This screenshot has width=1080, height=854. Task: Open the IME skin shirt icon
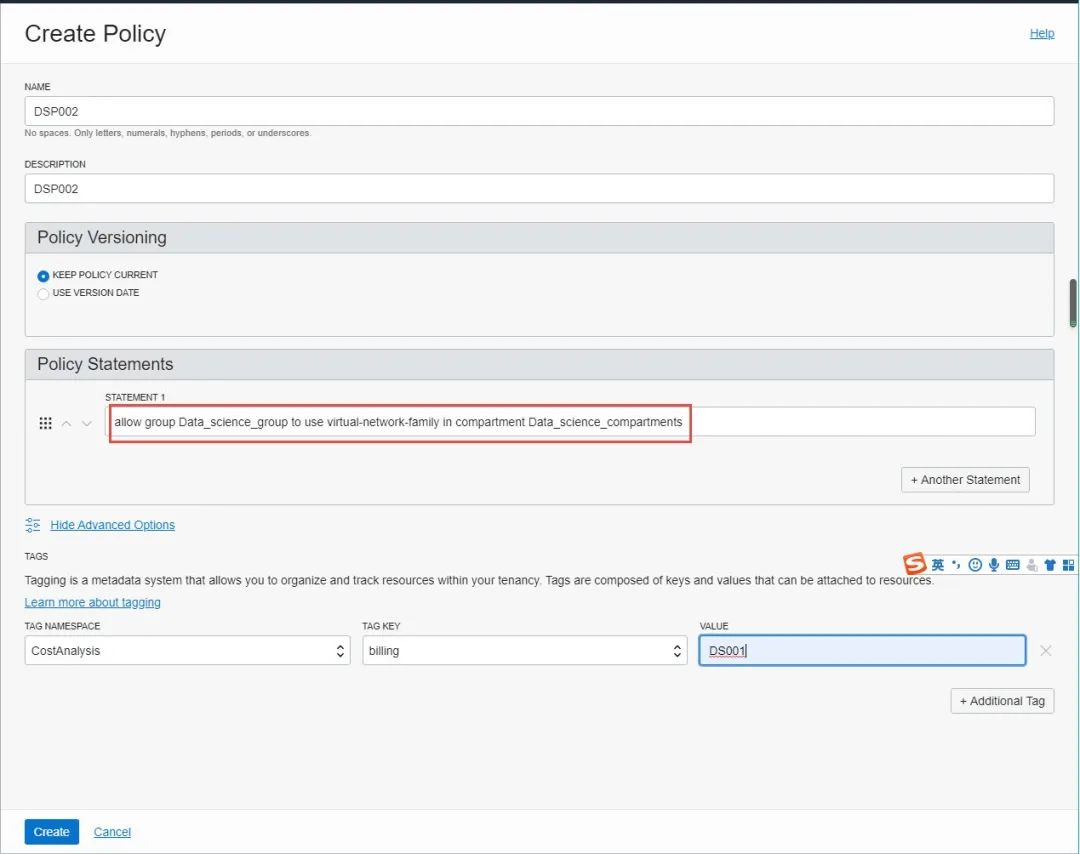(x=1050, y=565)
